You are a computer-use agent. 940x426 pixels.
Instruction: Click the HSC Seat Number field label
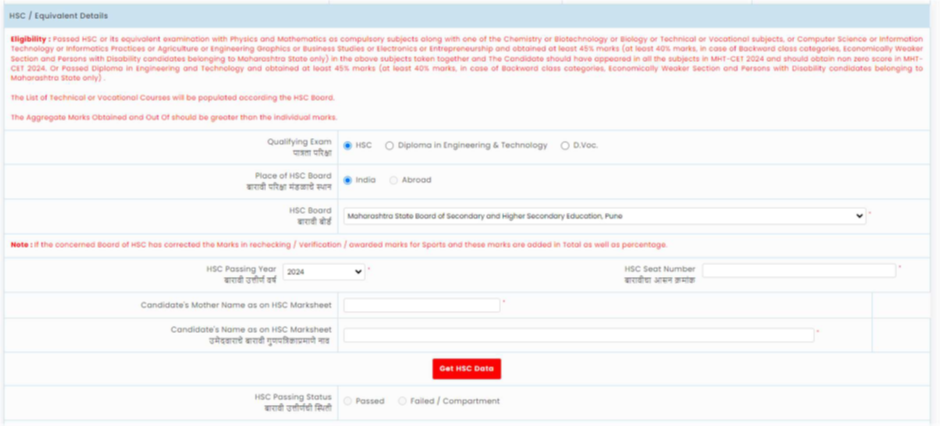pos(659,268)
